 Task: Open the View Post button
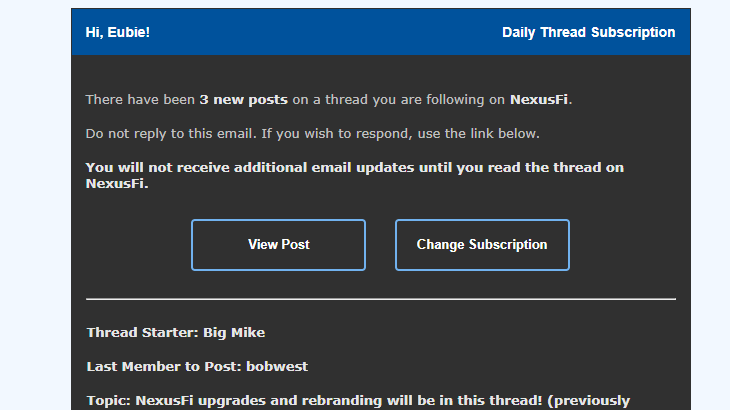point(278,245)
